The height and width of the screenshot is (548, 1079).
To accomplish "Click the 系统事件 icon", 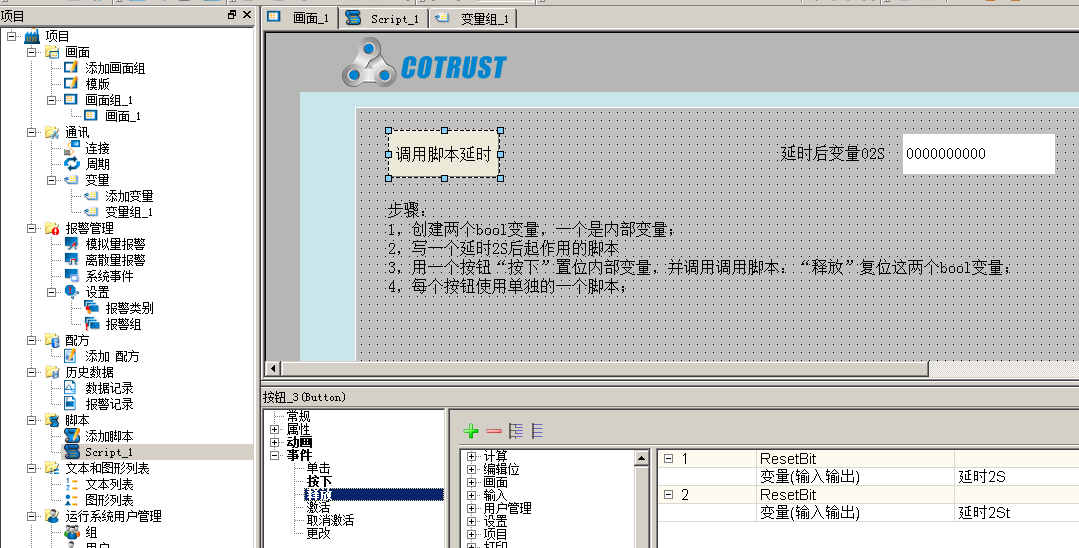I will point(72,275).
